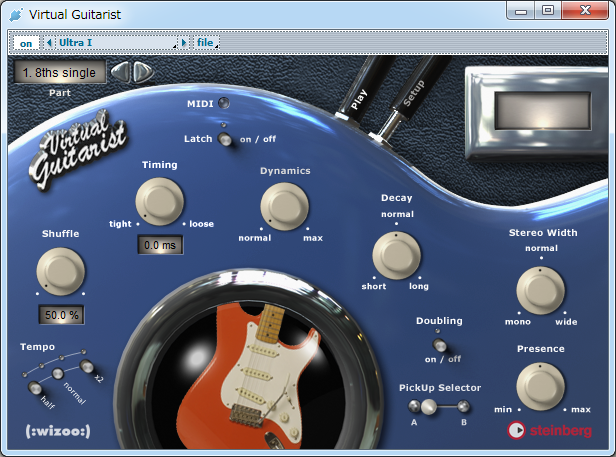The image size is (616, 457).
Task: Click the Decay knob
Action: click(x=396, y=255)
